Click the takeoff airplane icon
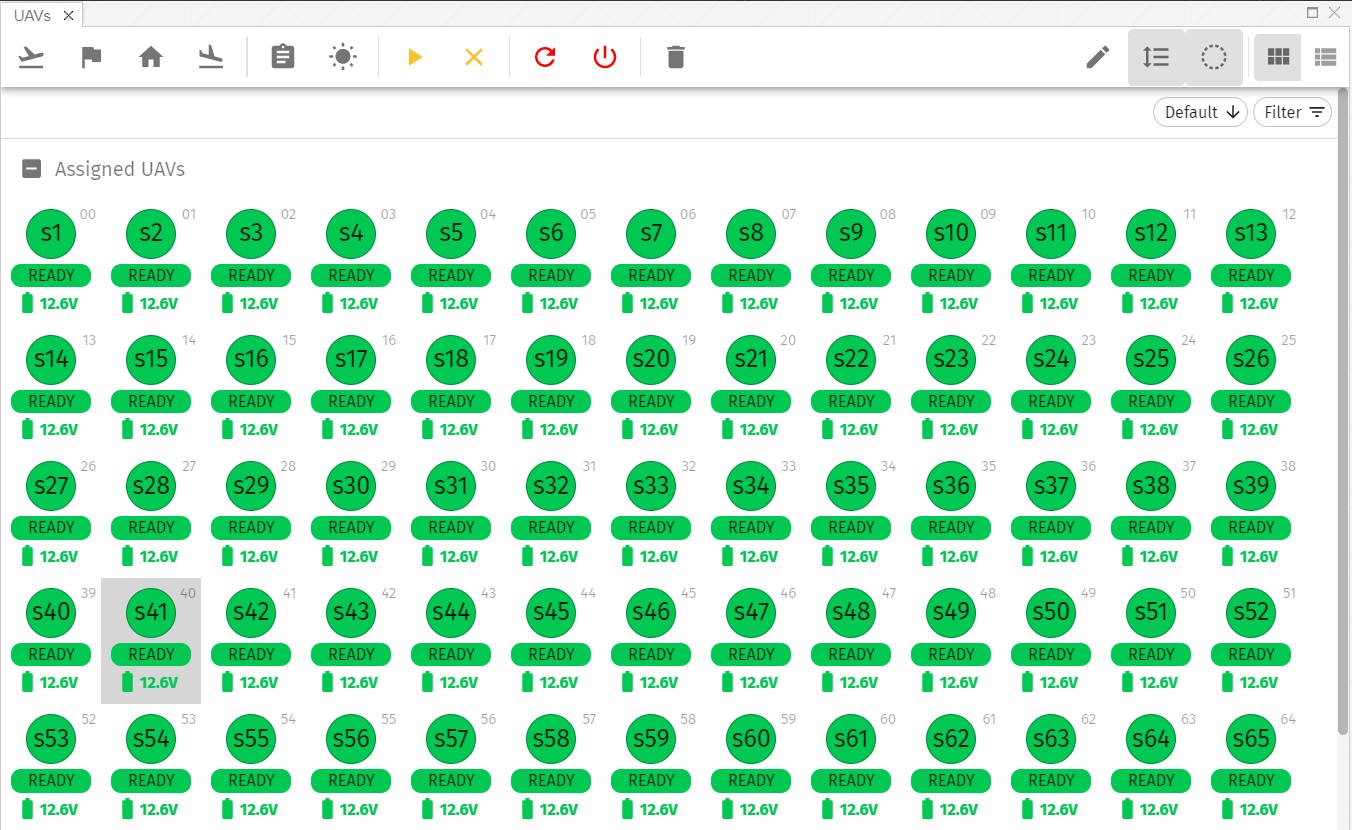 32,57
